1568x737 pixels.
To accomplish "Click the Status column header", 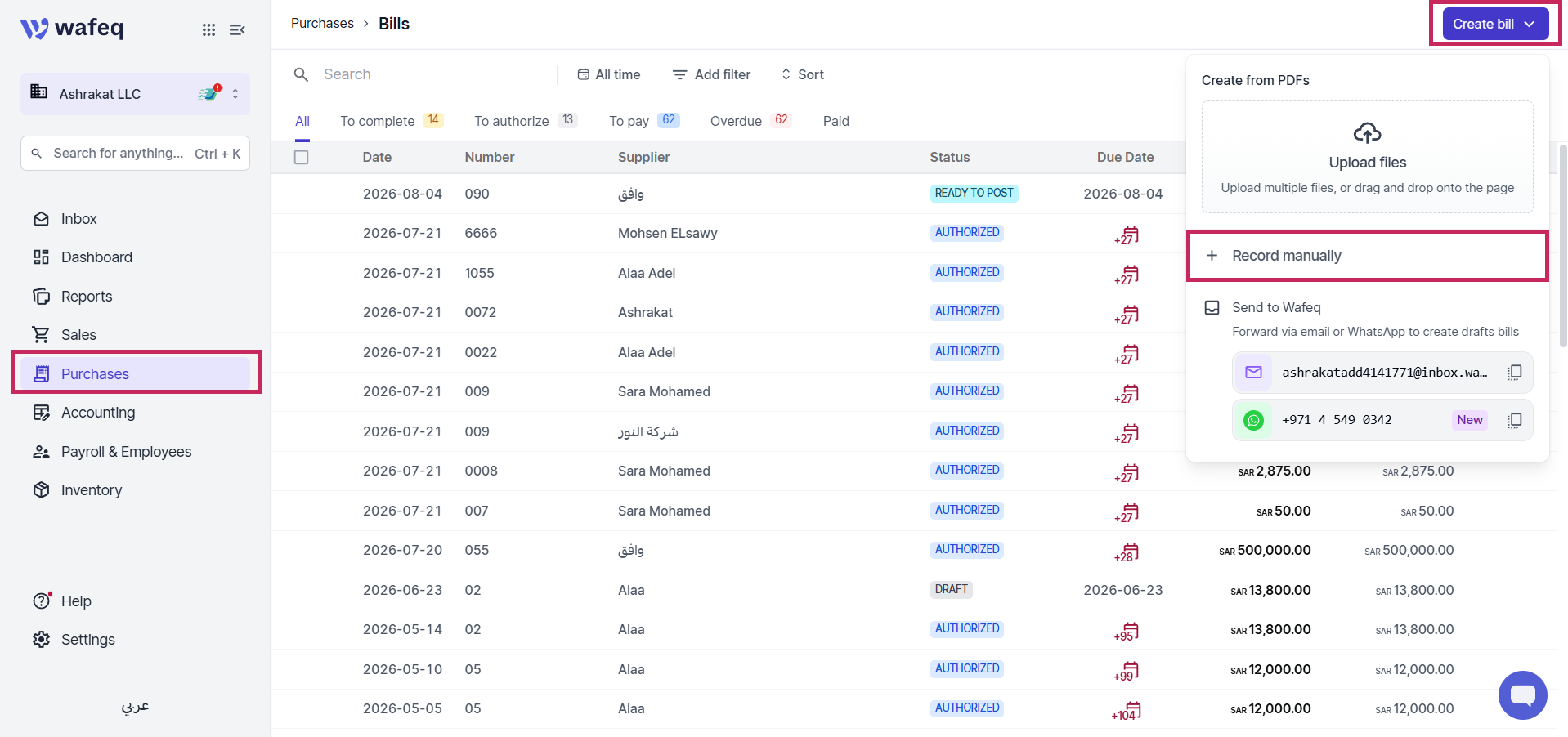I will pos(949,157).
